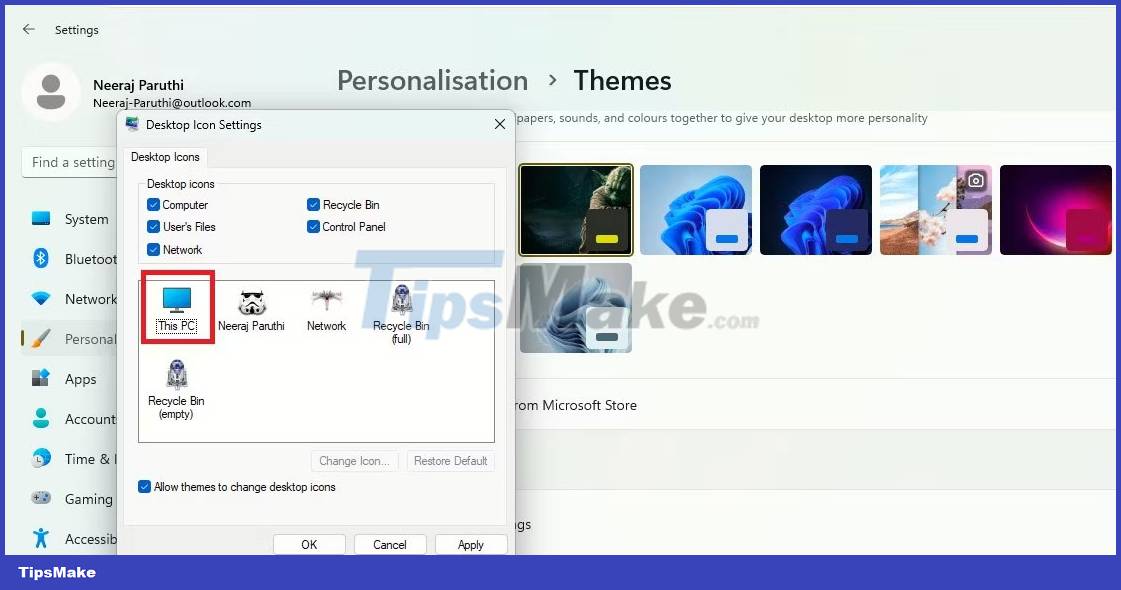This screenshot has height=590, width=1121.
Task: Click the Personalisation breadcrumb
Action: point(432,80)
